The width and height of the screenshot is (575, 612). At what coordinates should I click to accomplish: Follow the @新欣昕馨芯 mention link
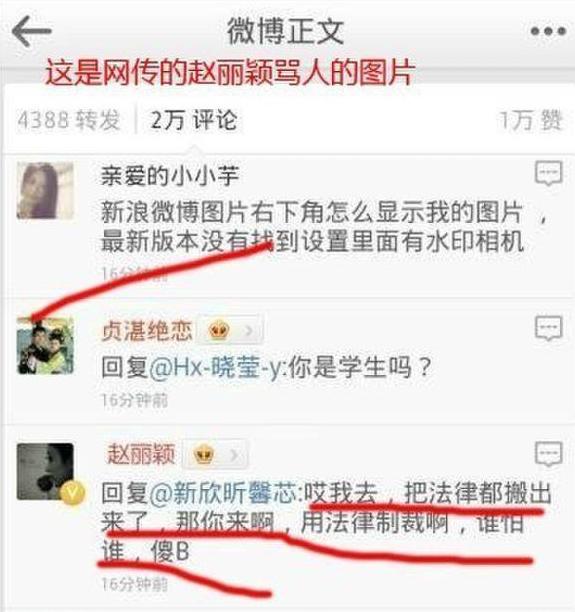pyautogui.click(x=223, y=493)
